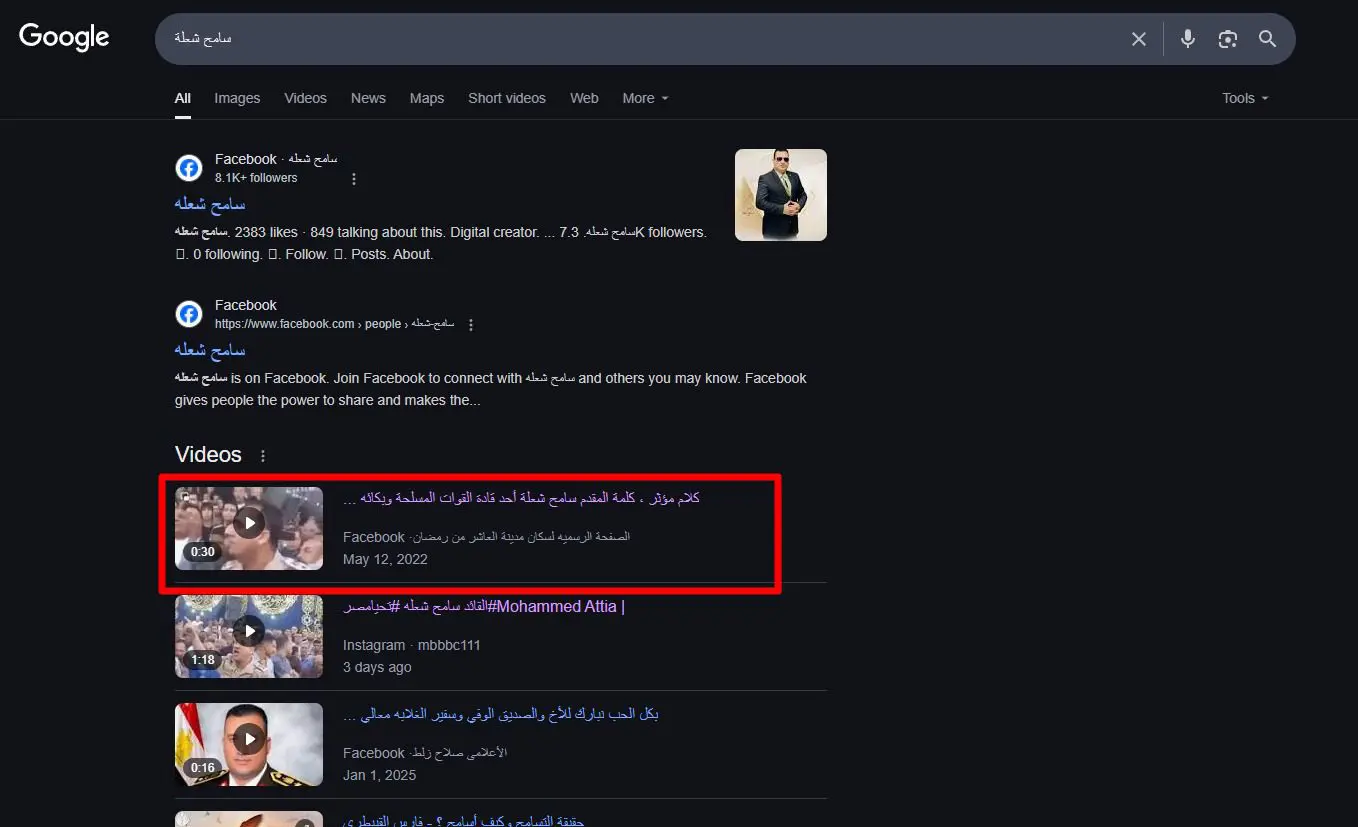The width and height of the screenshot is (1358, 827).
Task: Click the Facebook favicon beside 8.1K+ followers
Action: [189, 168]
